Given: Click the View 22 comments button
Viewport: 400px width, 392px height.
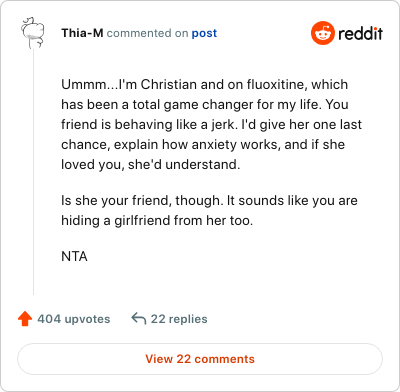Looking at the screenshot, I should (200, 359).
